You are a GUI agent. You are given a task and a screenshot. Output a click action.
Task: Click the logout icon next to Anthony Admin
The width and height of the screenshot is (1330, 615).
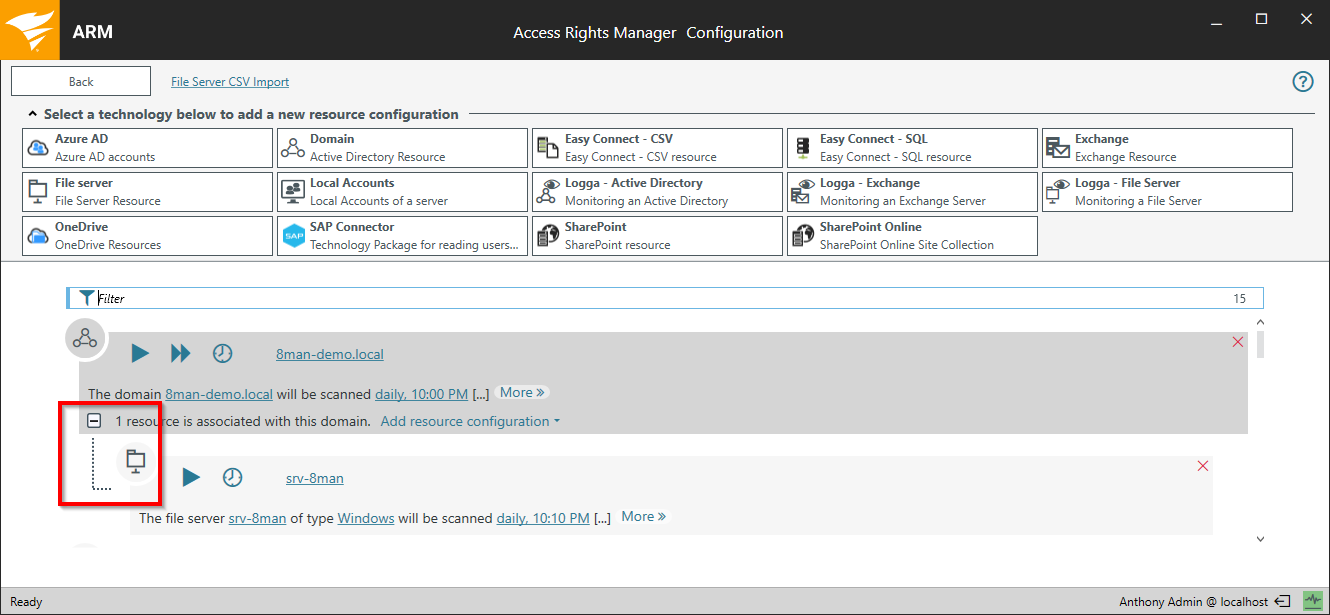[1282, 602]
